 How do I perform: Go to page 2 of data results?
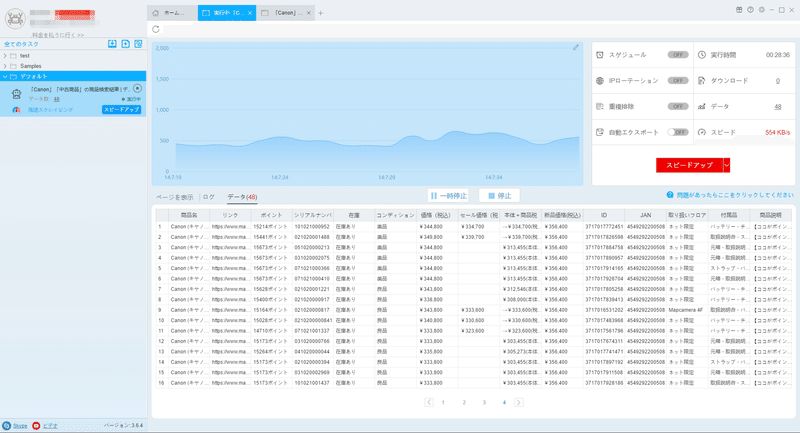coord(464,402)
